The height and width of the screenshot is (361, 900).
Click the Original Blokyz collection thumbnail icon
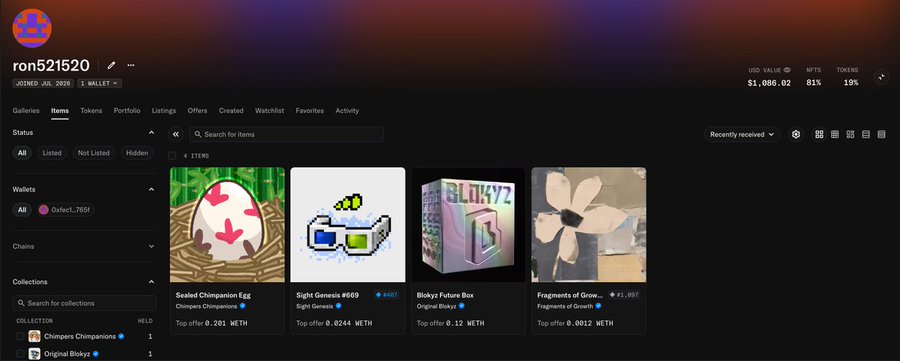coord(34,354)
